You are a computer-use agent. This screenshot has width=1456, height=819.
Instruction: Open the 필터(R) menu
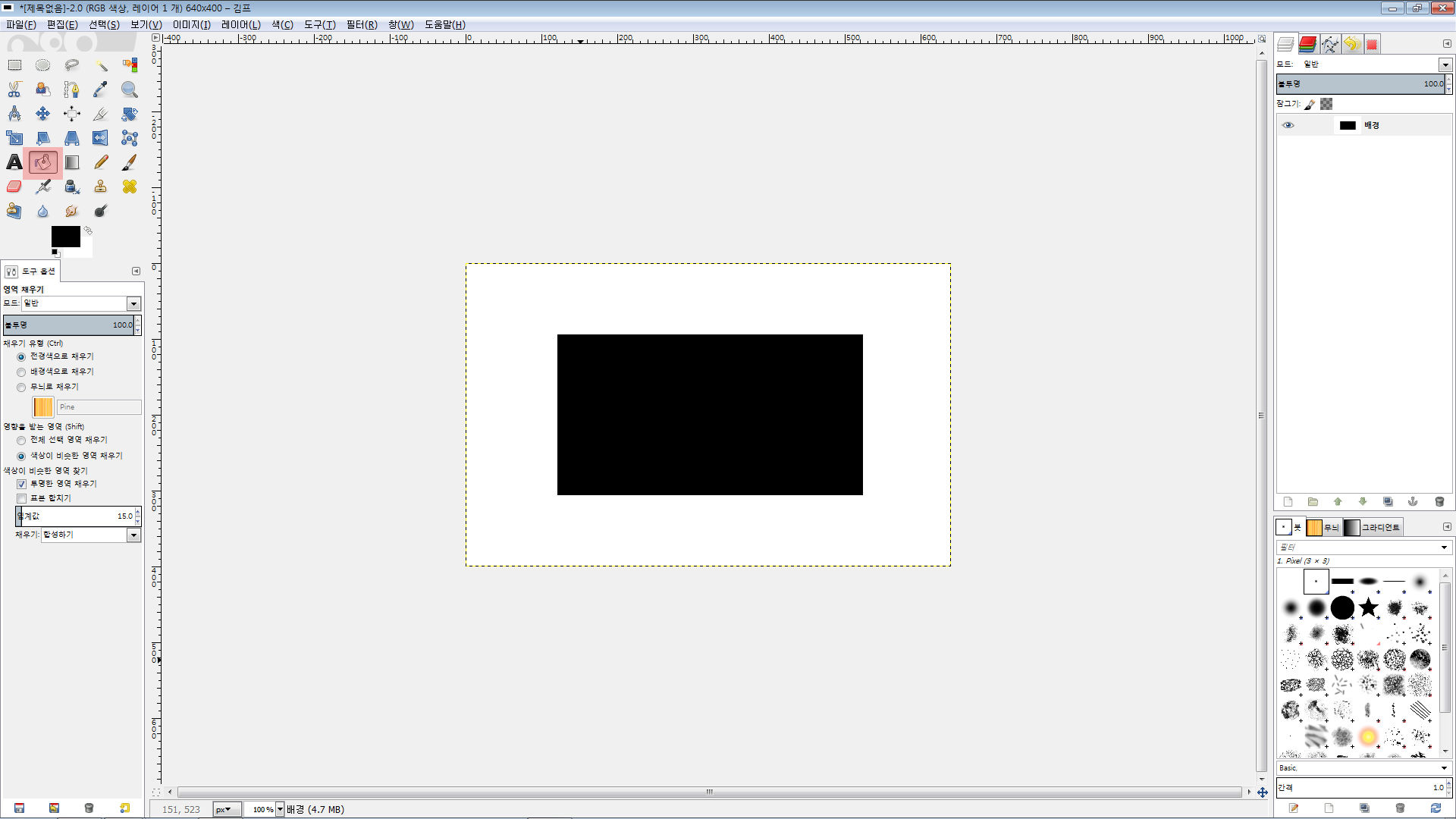[x=362, y=25]
